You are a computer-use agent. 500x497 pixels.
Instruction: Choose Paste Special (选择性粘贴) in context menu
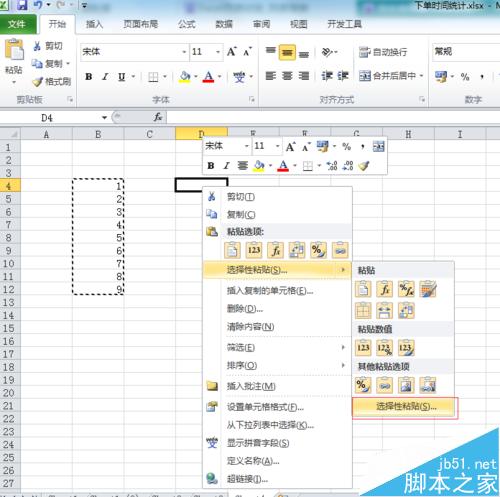click(x=277, y=270)
